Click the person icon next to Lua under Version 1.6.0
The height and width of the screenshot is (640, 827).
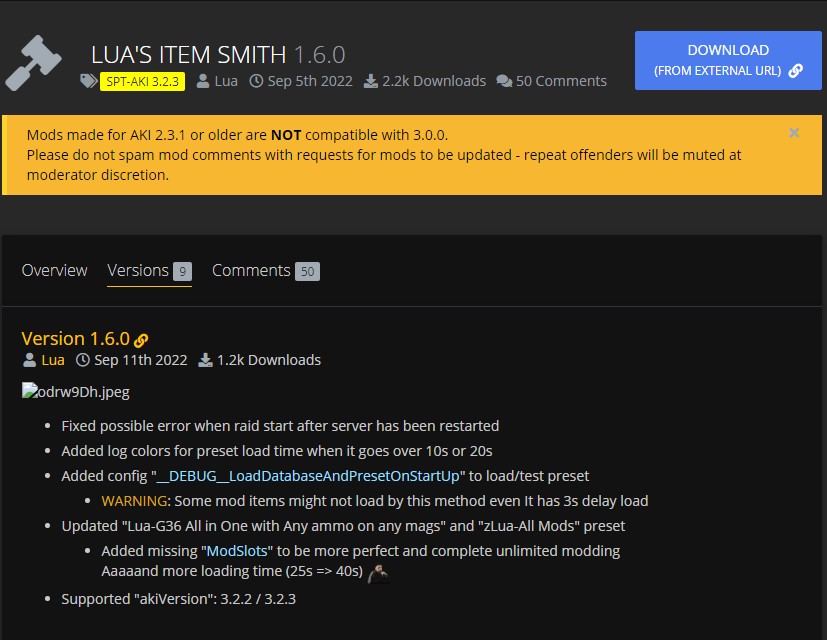28,360
